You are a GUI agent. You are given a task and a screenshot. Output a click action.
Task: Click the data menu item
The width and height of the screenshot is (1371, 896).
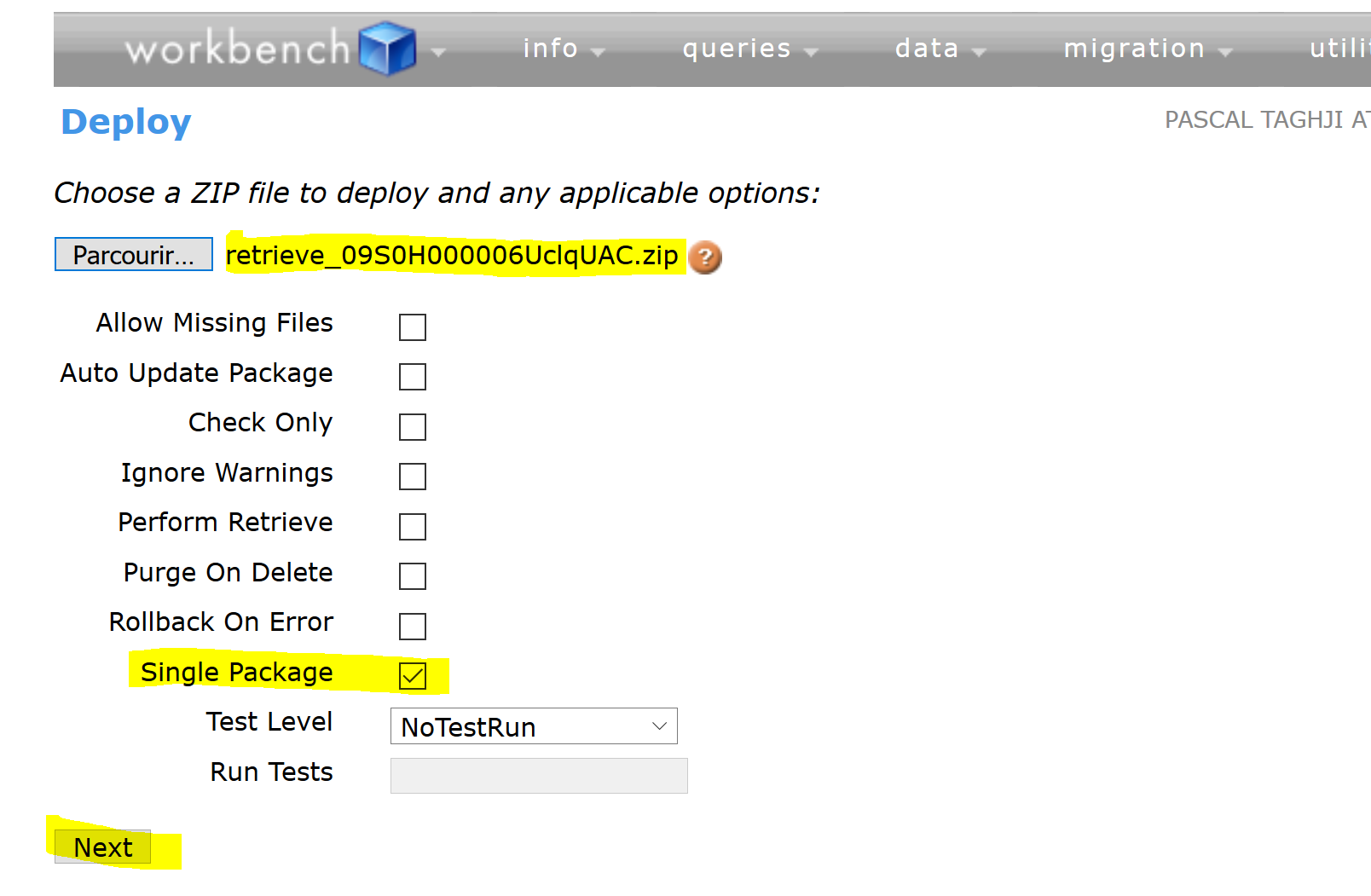[927, 49]
